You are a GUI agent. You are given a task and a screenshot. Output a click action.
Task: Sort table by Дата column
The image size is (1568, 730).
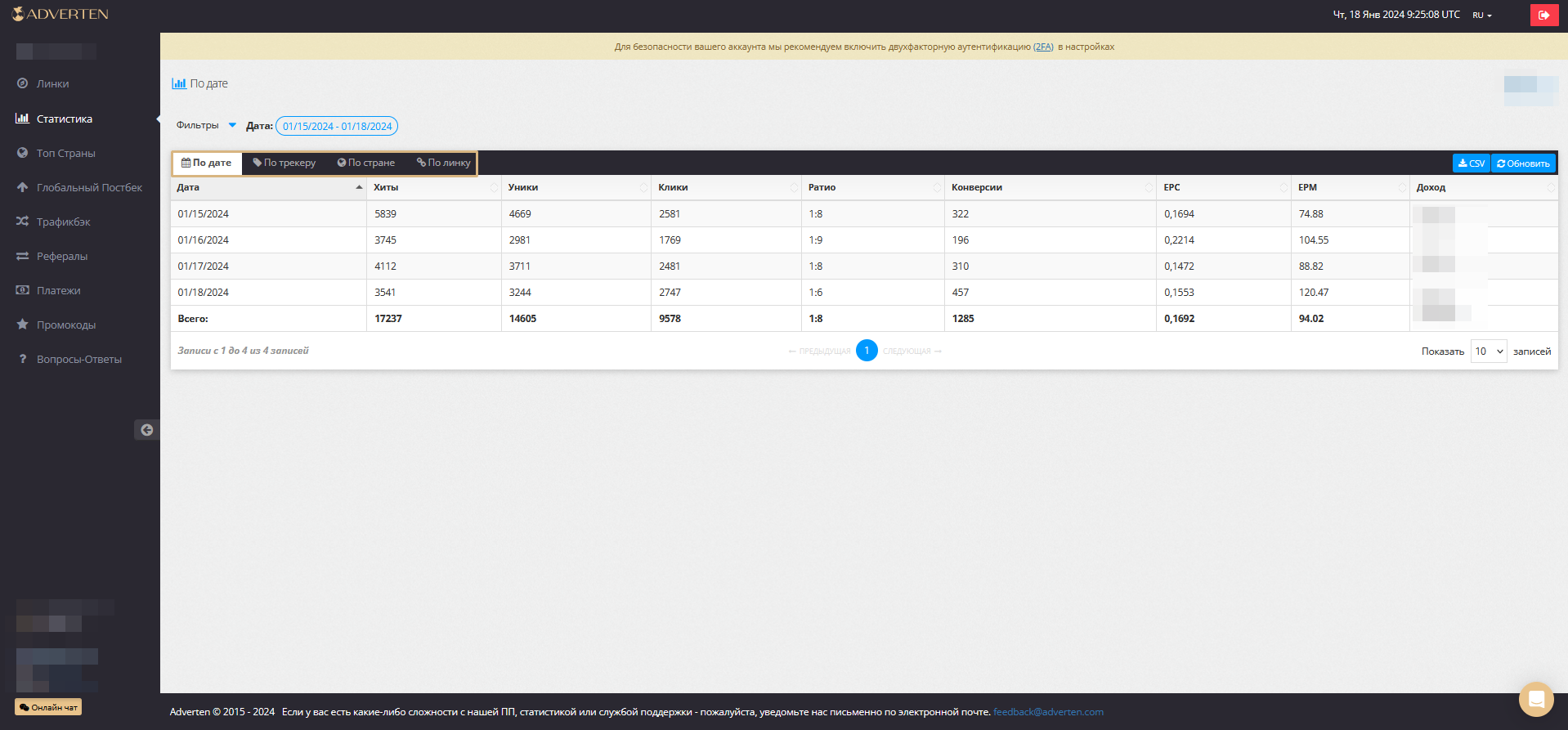coord(269,187)
